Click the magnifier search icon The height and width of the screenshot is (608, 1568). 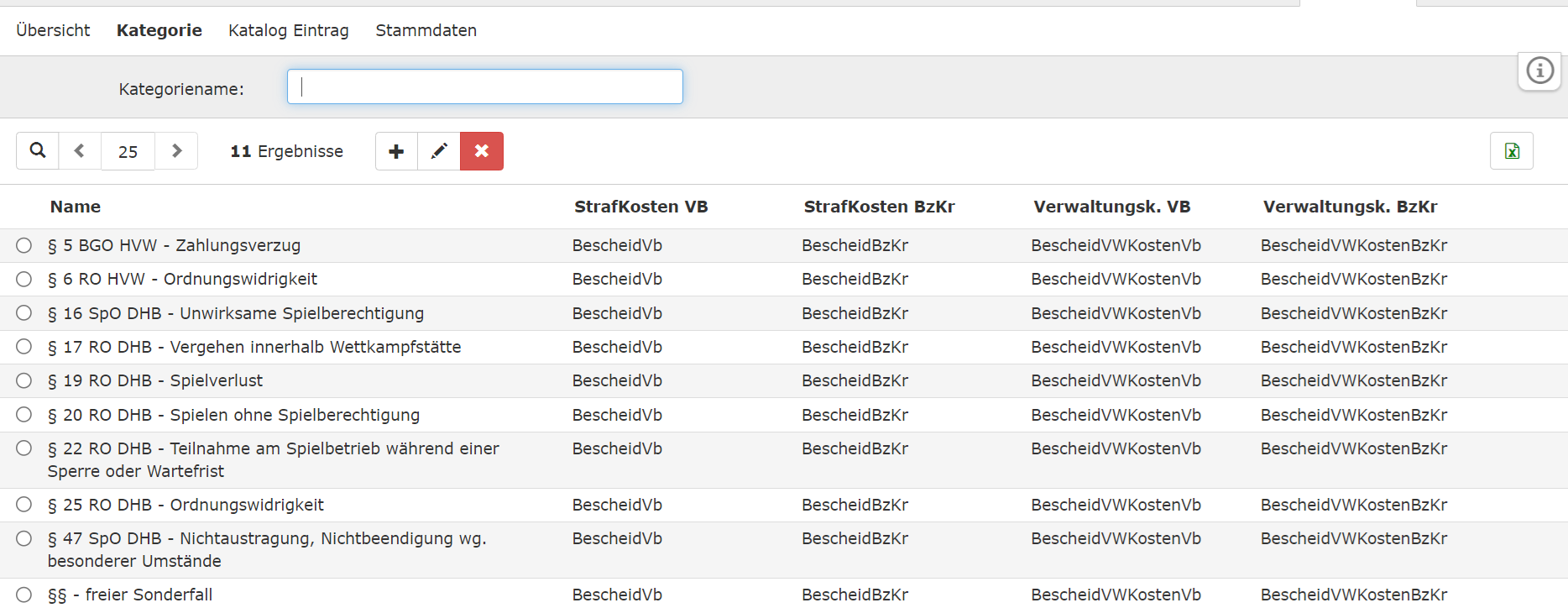pyautogui.click(x=38, y=151)
